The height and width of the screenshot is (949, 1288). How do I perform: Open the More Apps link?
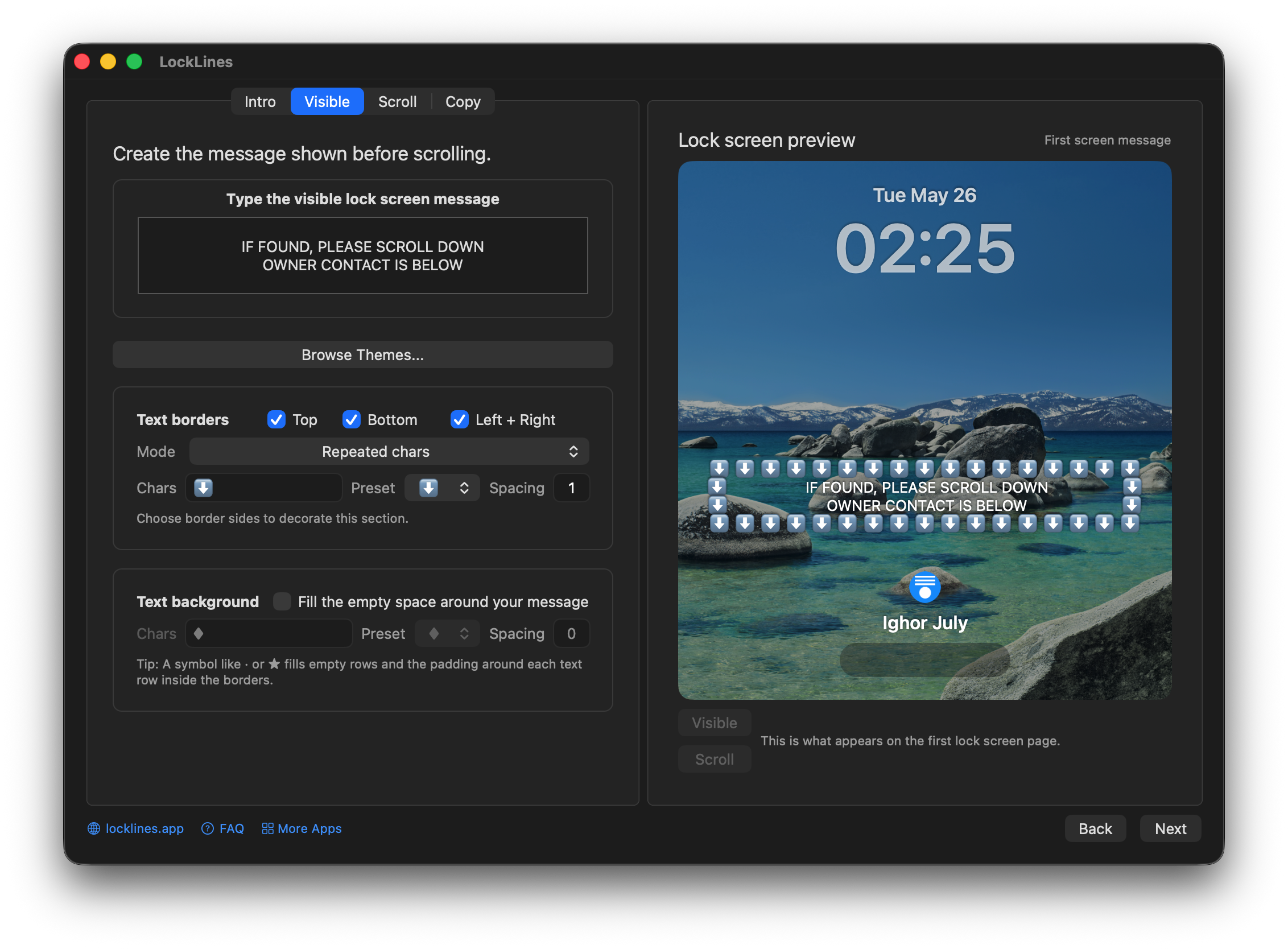[x=309, y=828]
